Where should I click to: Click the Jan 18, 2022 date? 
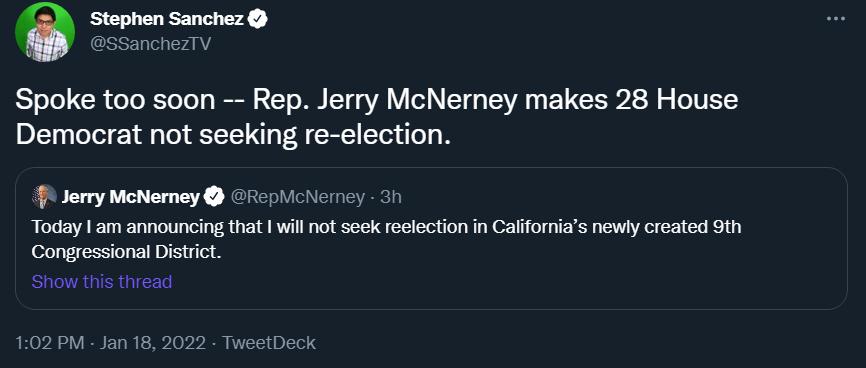[153, 343]
